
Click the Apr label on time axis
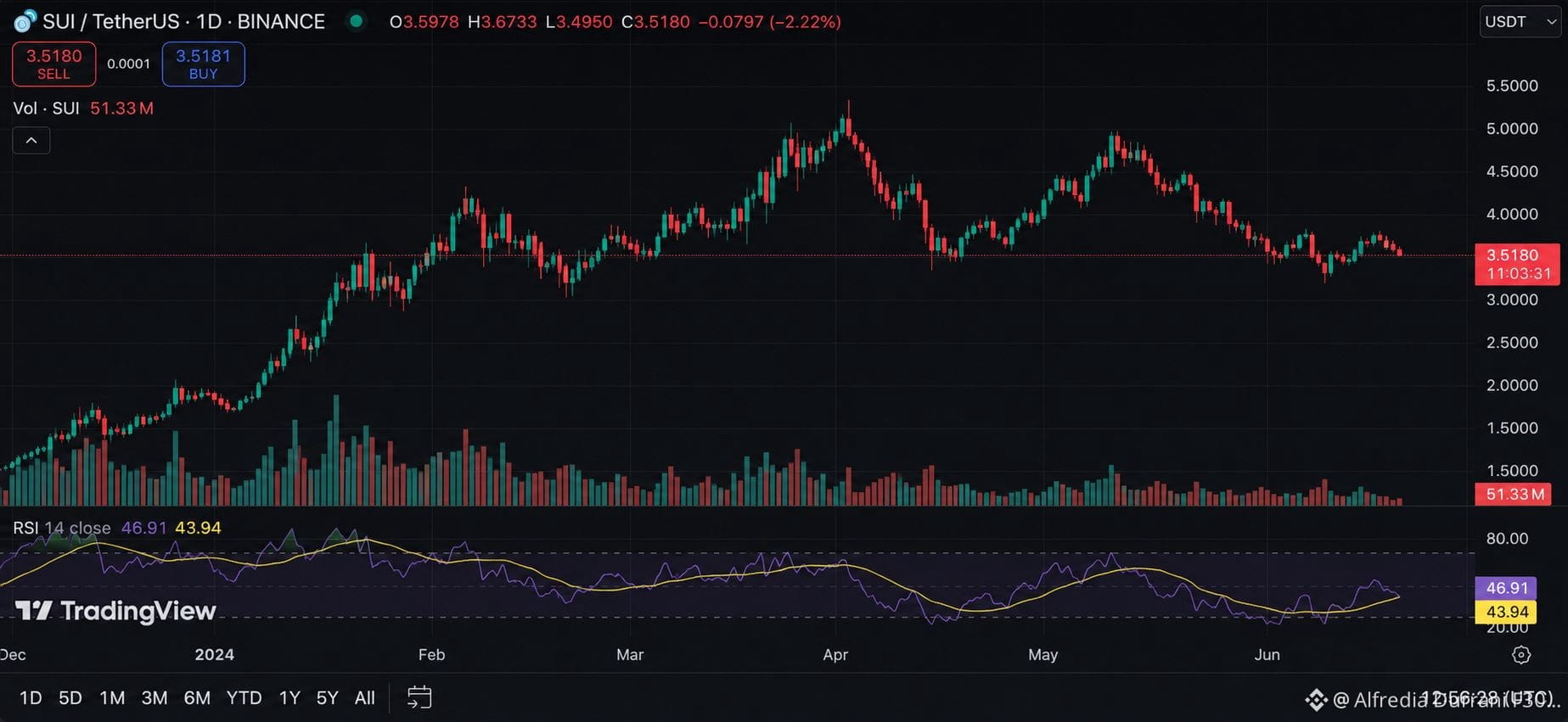click(835, 655)
